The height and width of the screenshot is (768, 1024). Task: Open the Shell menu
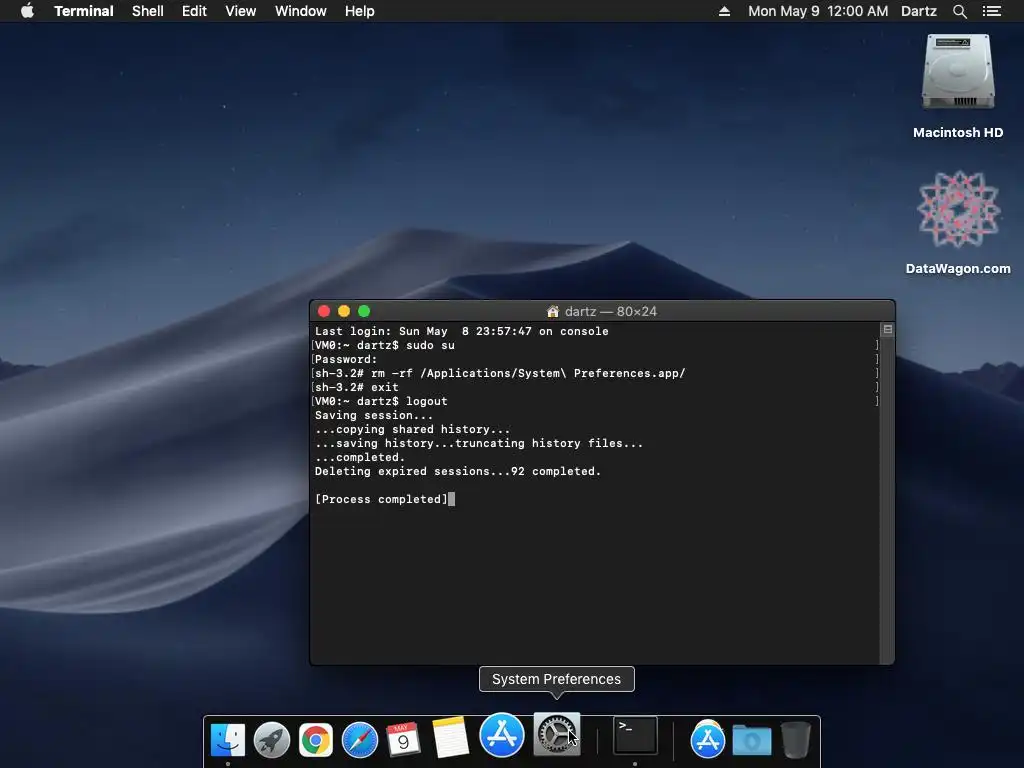(x=148, y=11)
